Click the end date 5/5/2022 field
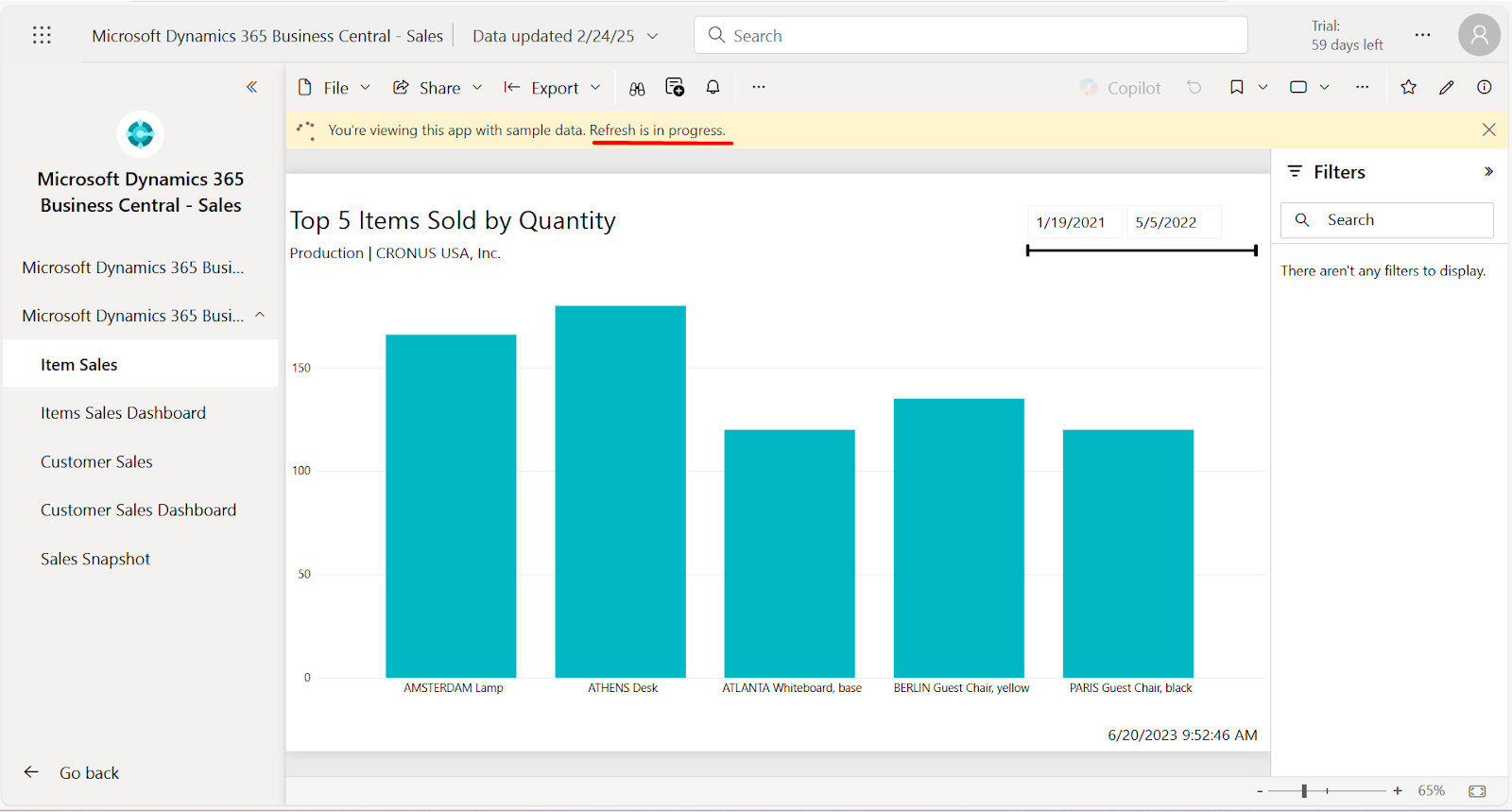Viewport: 1512px width, 812px height. [x=1173, y=222]
